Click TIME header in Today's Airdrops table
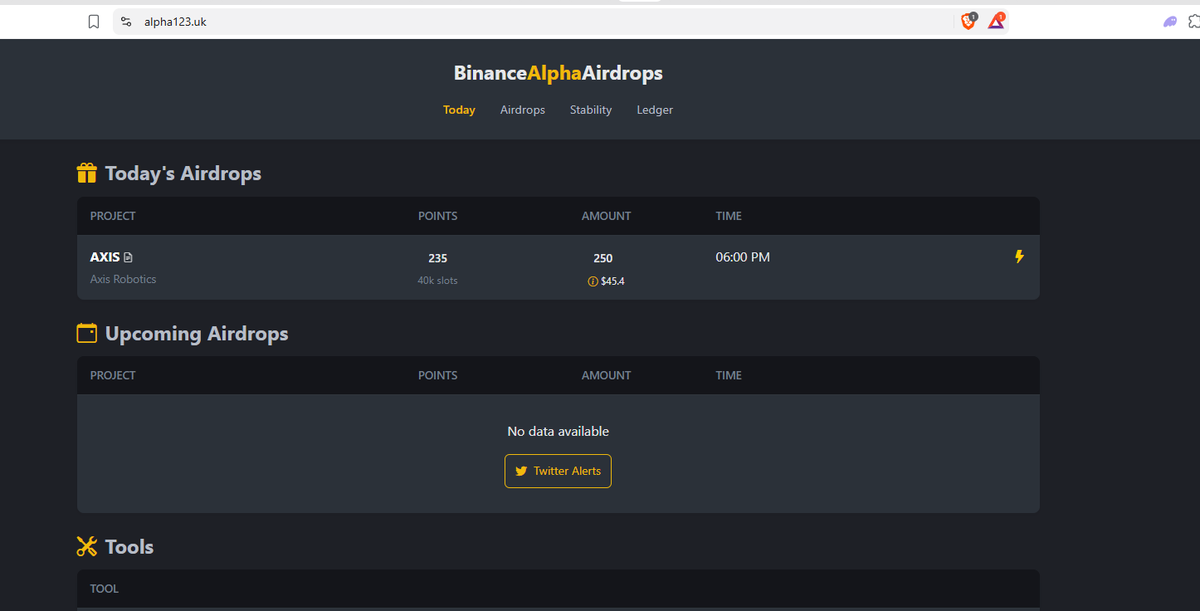Viewport: 1200px width, 611px height. (x=729, y=216)
